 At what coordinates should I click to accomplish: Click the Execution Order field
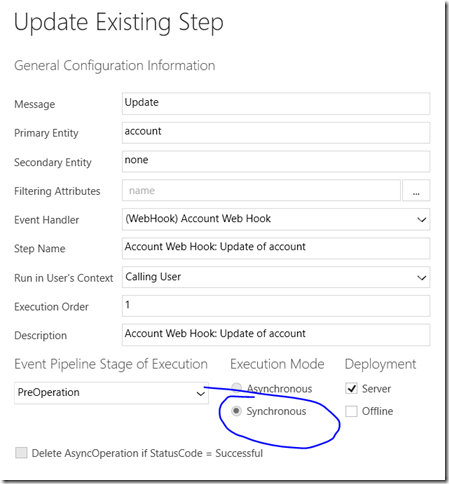pyautogui.click(x=276, y=306)
